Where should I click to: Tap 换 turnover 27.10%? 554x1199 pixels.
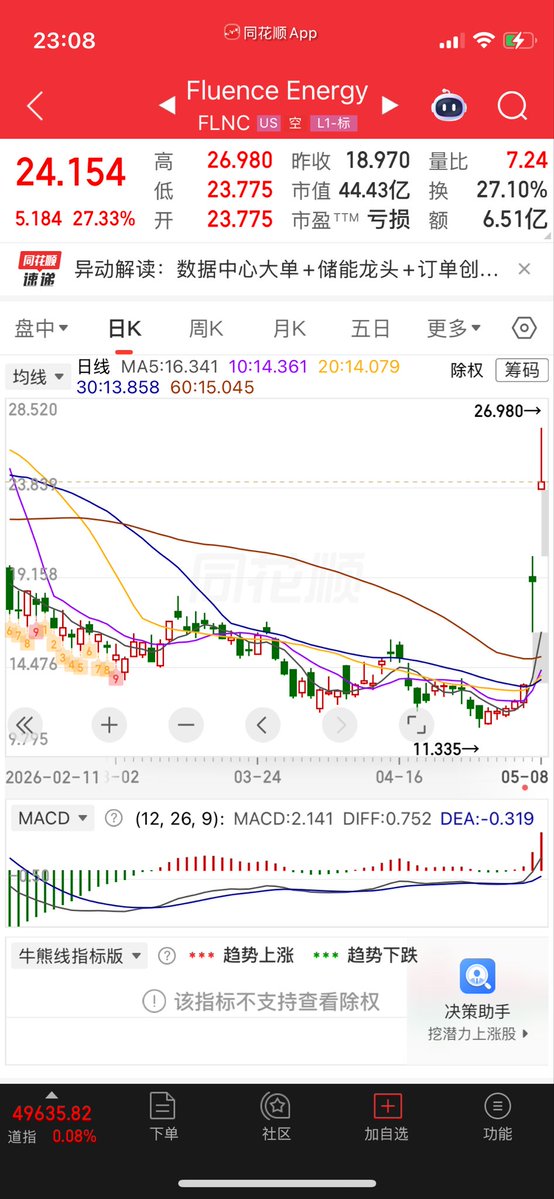pyautogui.click(x=512, y=190)
